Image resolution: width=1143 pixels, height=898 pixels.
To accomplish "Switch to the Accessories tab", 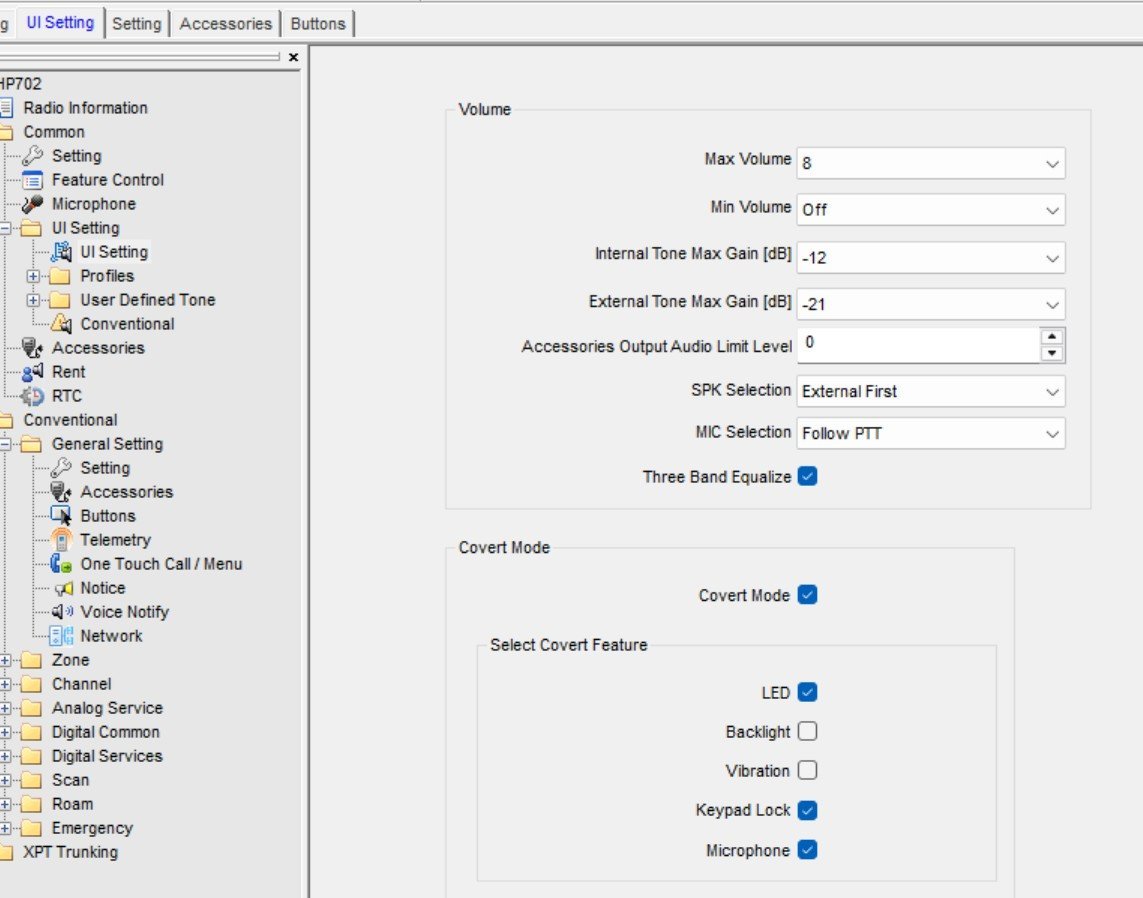I will click(x=225, y=24).
